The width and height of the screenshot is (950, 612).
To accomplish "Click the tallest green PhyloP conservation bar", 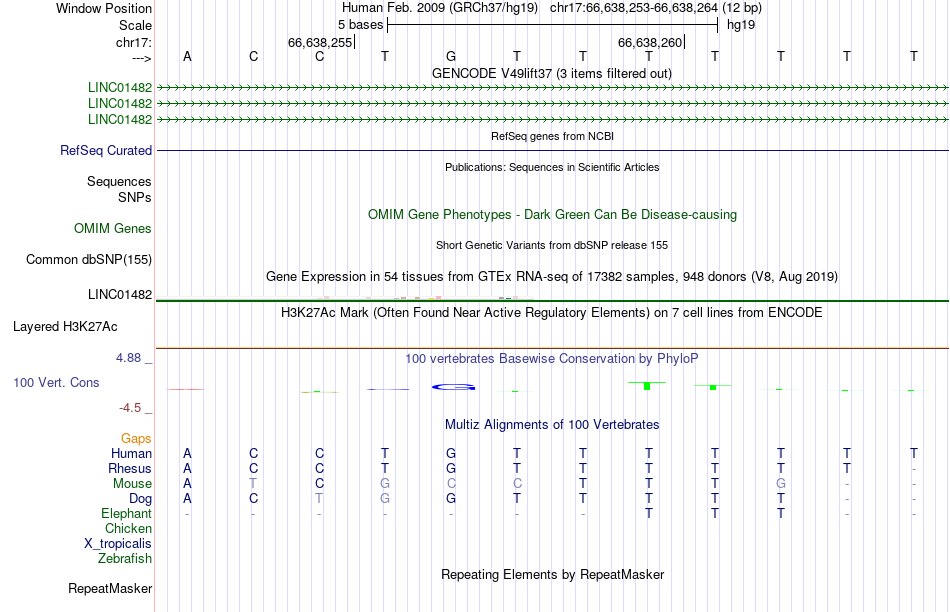I will point(647,385).
